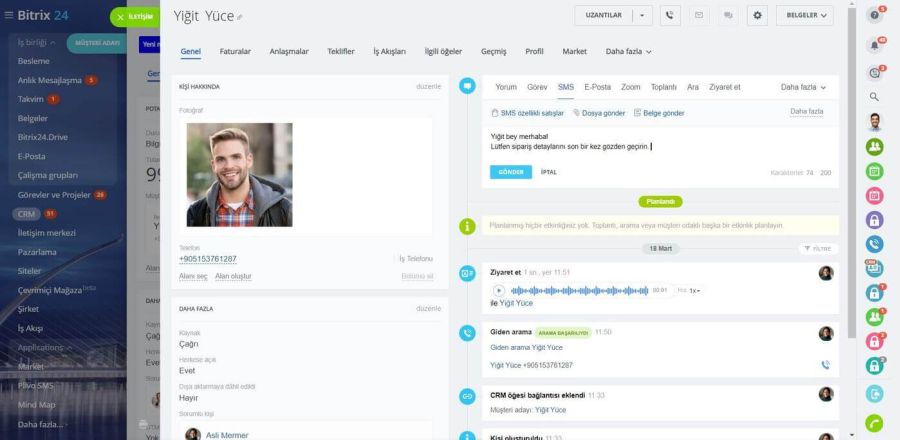Click the hamburger menu icon beside Bitrix 24
900x440 pixels.
[x=9, y=15]
